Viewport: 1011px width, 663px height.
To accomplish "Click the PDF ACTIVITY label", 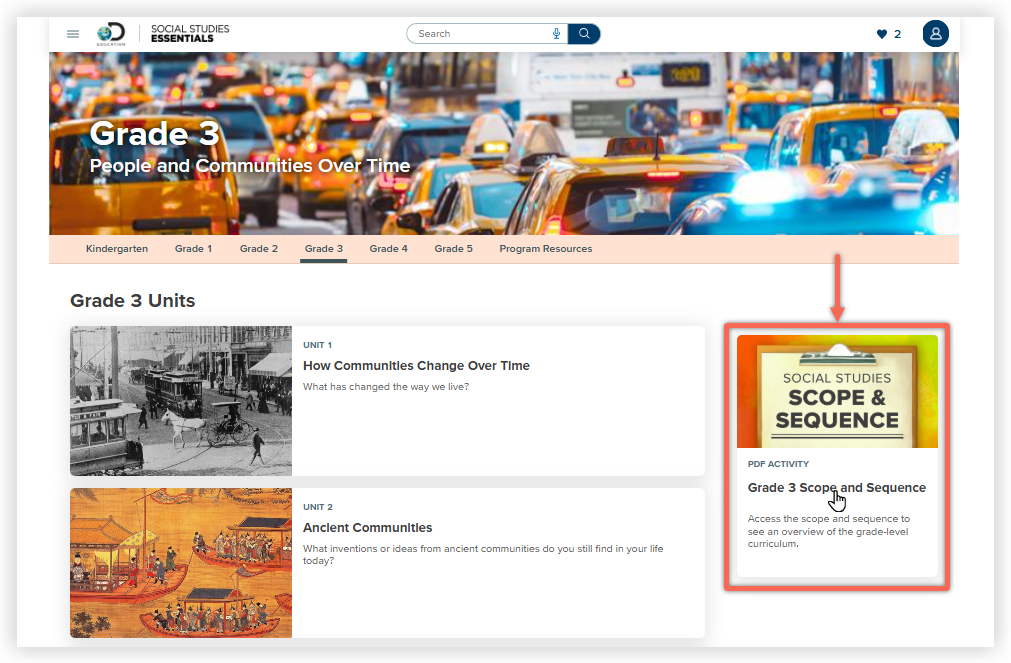I will [x=778, y=464].
